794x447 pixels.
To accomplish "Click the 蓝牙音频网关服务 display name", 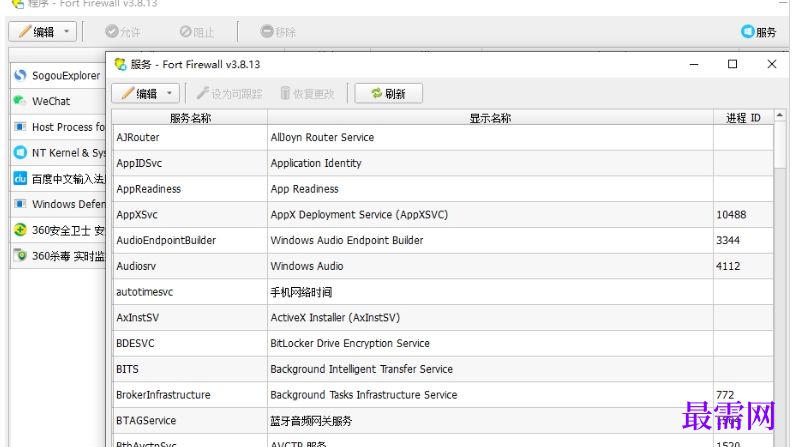I will coord(311,421).
